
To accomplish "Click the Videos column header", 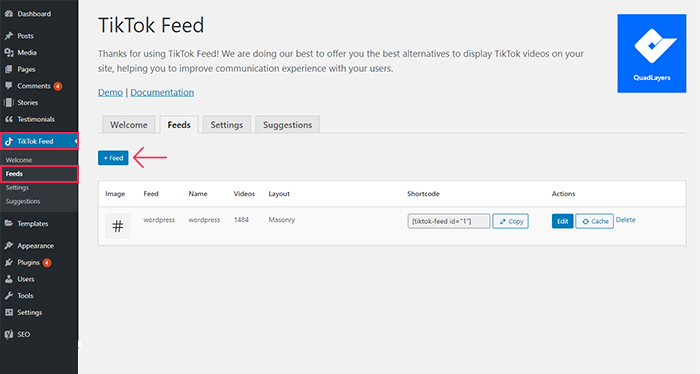I will tap(244, 194).
